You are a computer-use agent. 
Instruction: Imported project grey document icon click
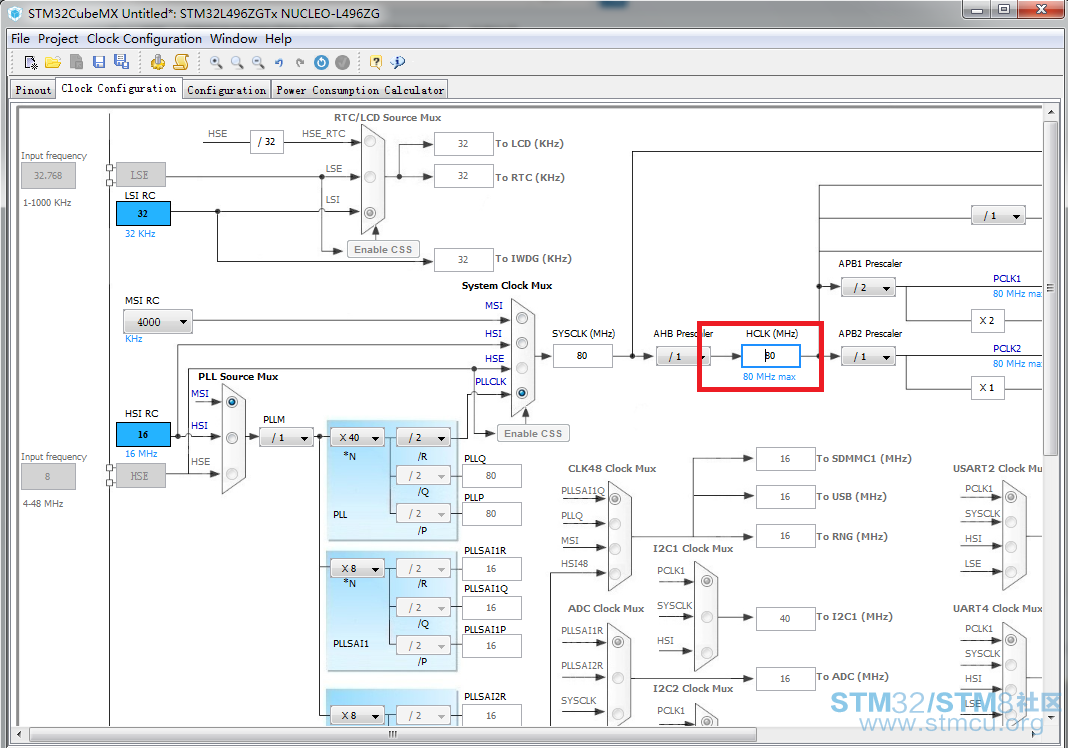(76, 63)
